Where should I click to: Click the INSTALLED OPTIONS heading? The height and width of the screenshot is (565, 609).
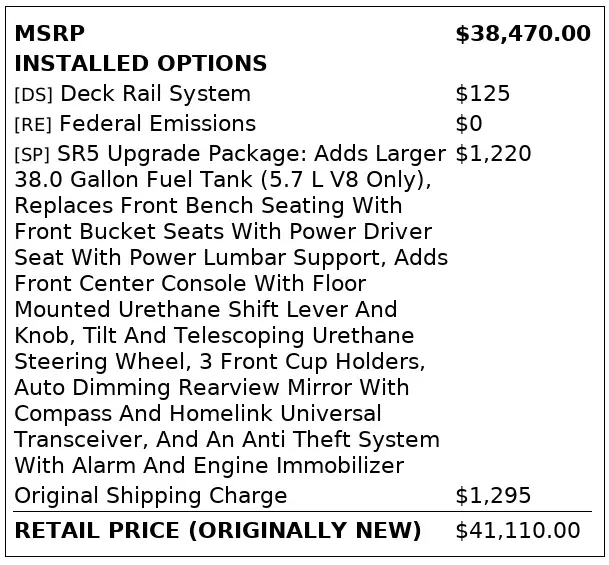(x=141, y=63)
